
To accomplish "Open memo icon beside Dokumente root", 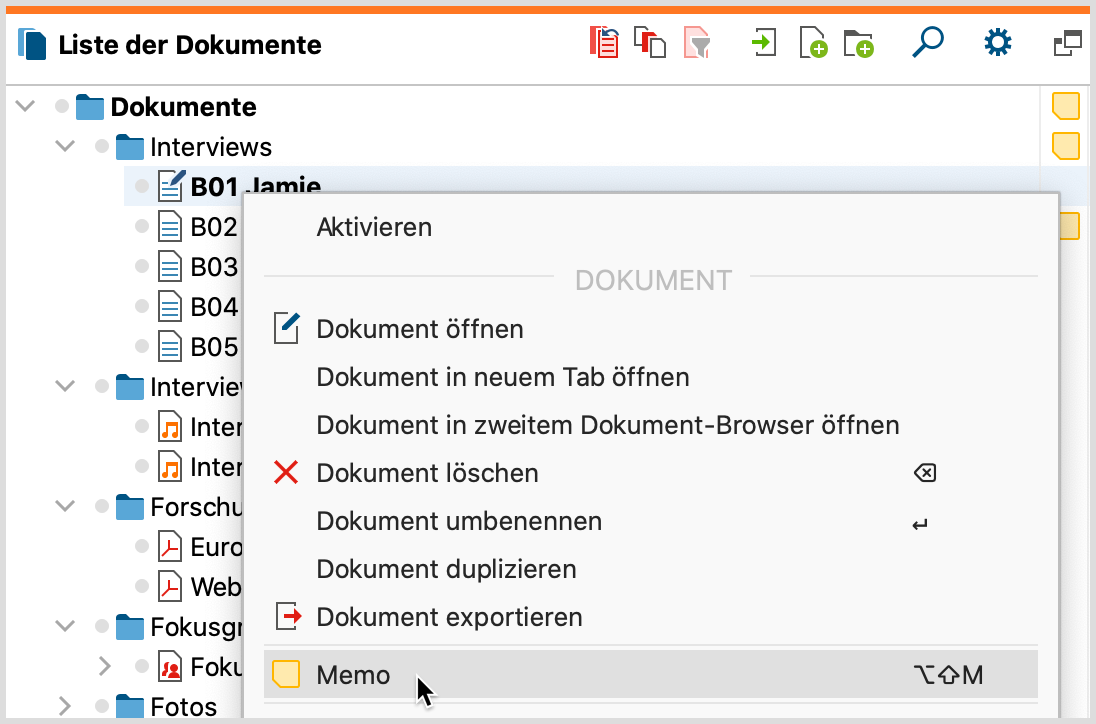I will coord(1066,106).
